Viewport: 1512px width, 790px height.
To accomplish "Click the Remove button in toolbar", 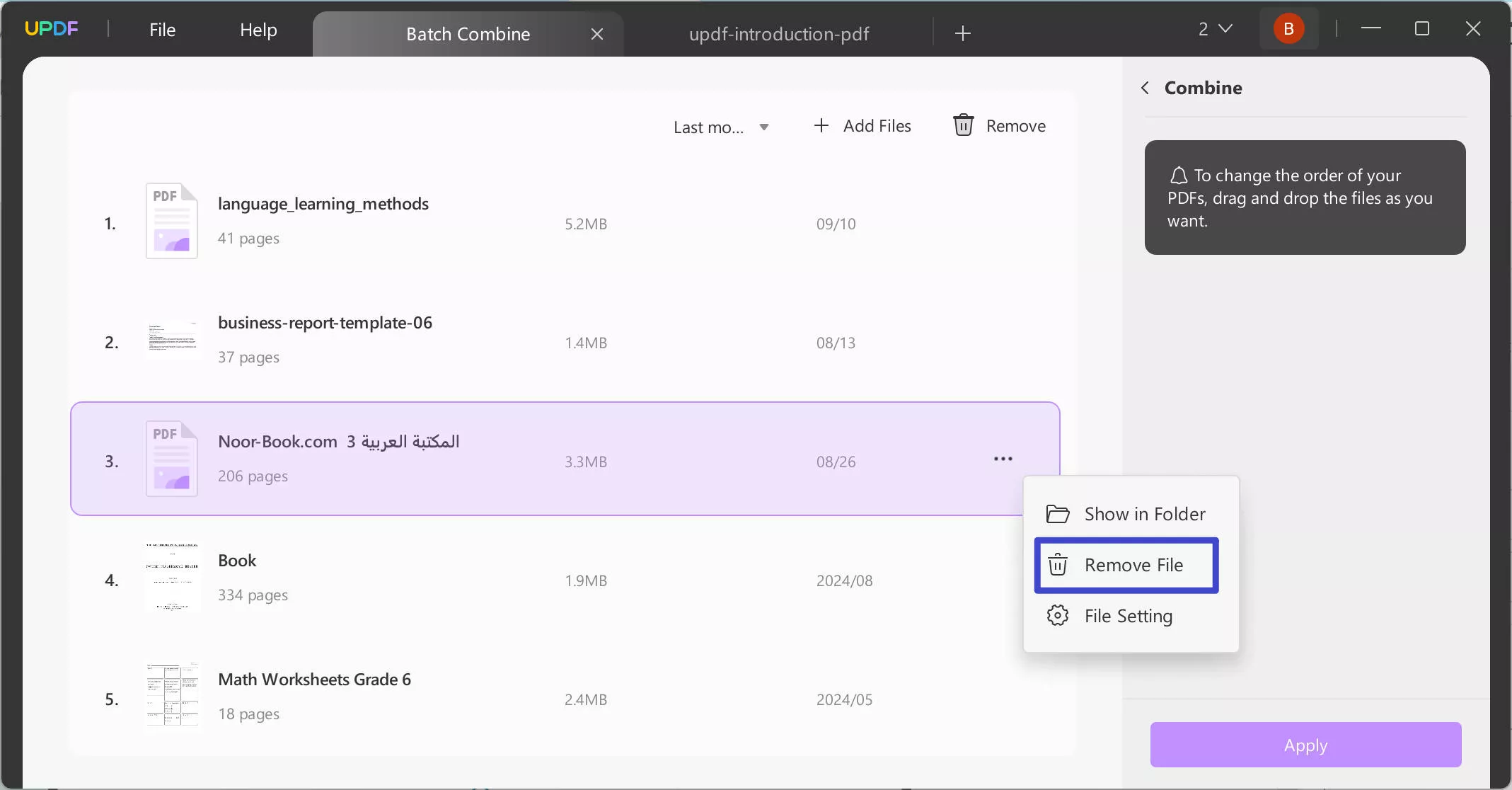I will pos(999,126).
